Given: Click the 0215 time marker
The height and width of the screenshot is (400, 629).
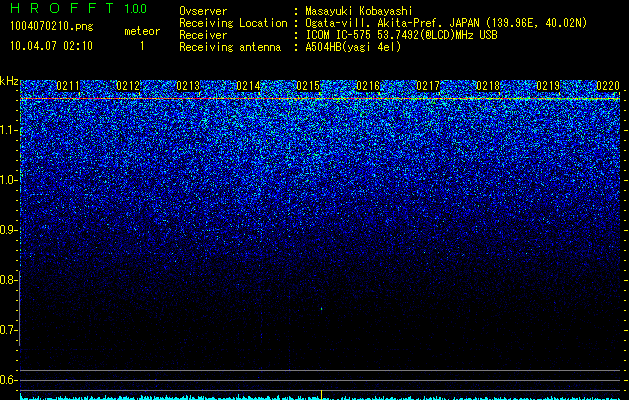Looking at the screenshot, I should coord(308,86).
